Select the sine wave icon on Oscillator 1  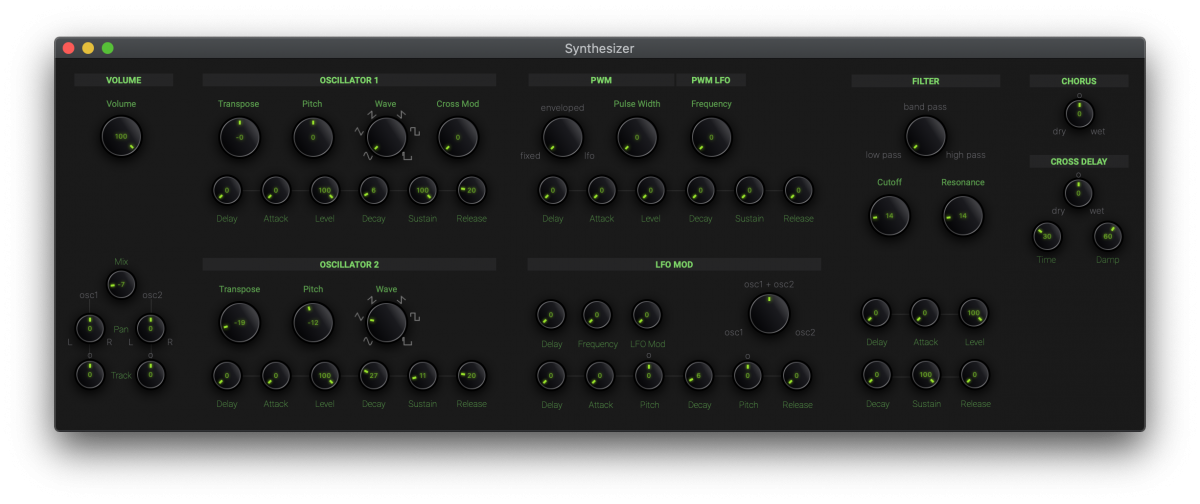click(368, 158)
